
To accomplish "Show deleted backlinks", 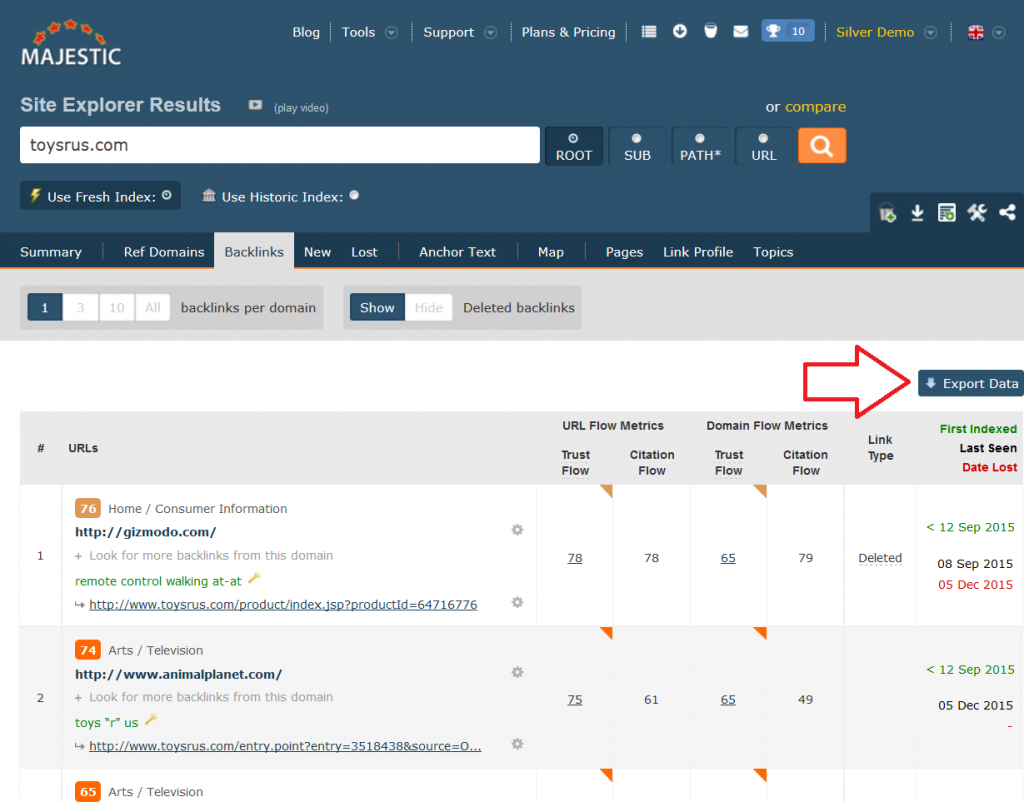I will coord(377,307).
